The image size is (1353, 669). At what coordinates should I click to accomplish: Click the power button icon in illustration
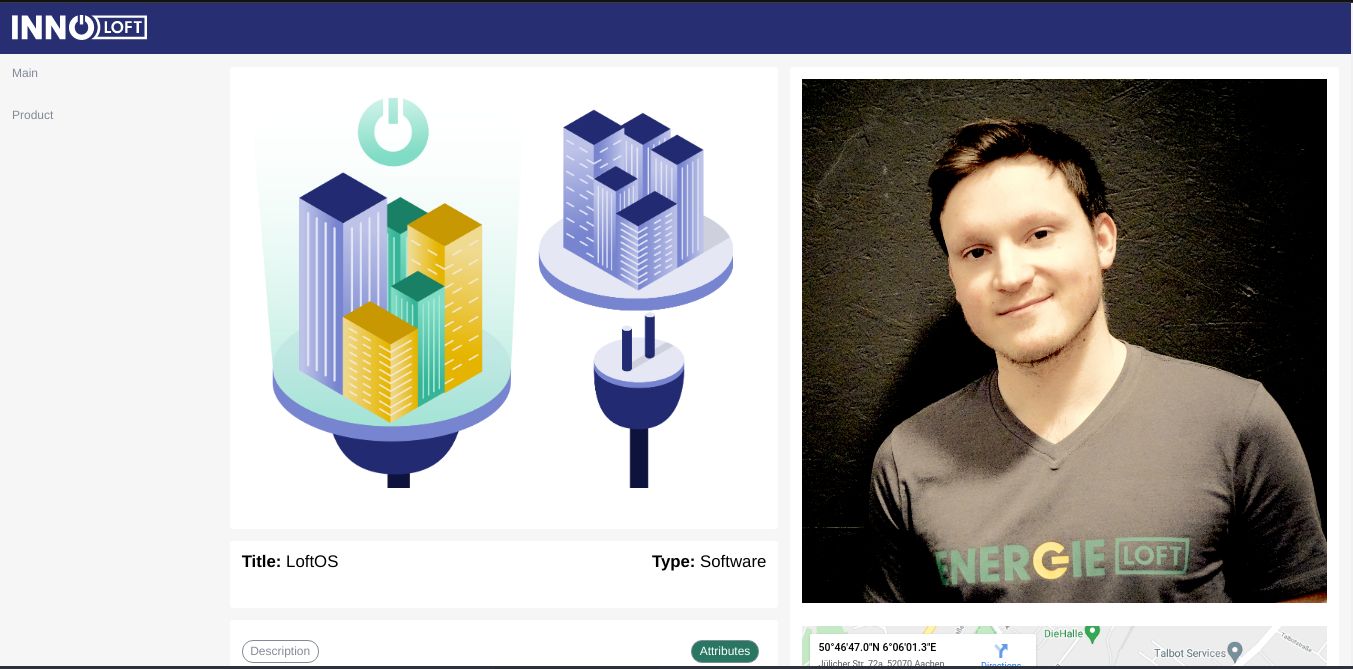393,131
